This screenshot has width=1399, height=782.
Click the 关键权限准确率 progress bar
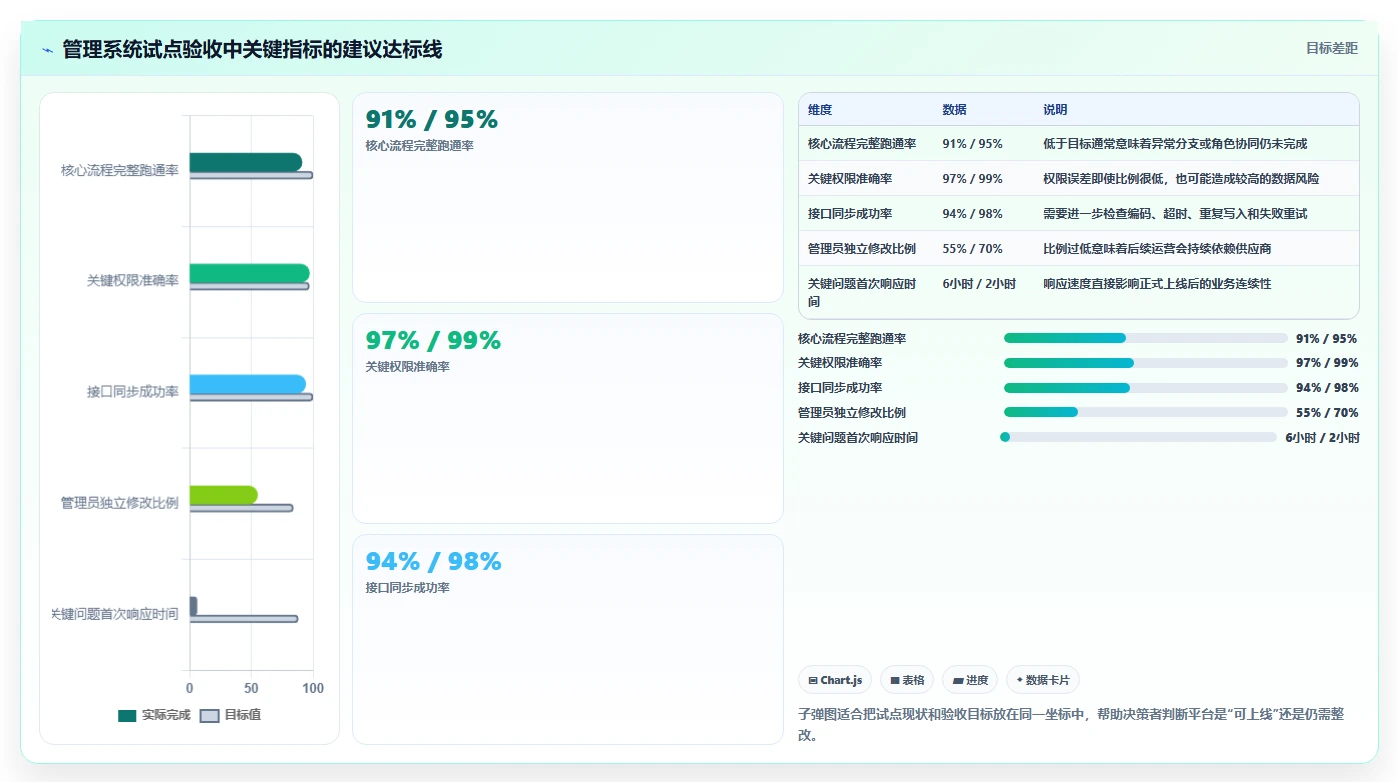pyautogui.click(x=1145, y=363)
